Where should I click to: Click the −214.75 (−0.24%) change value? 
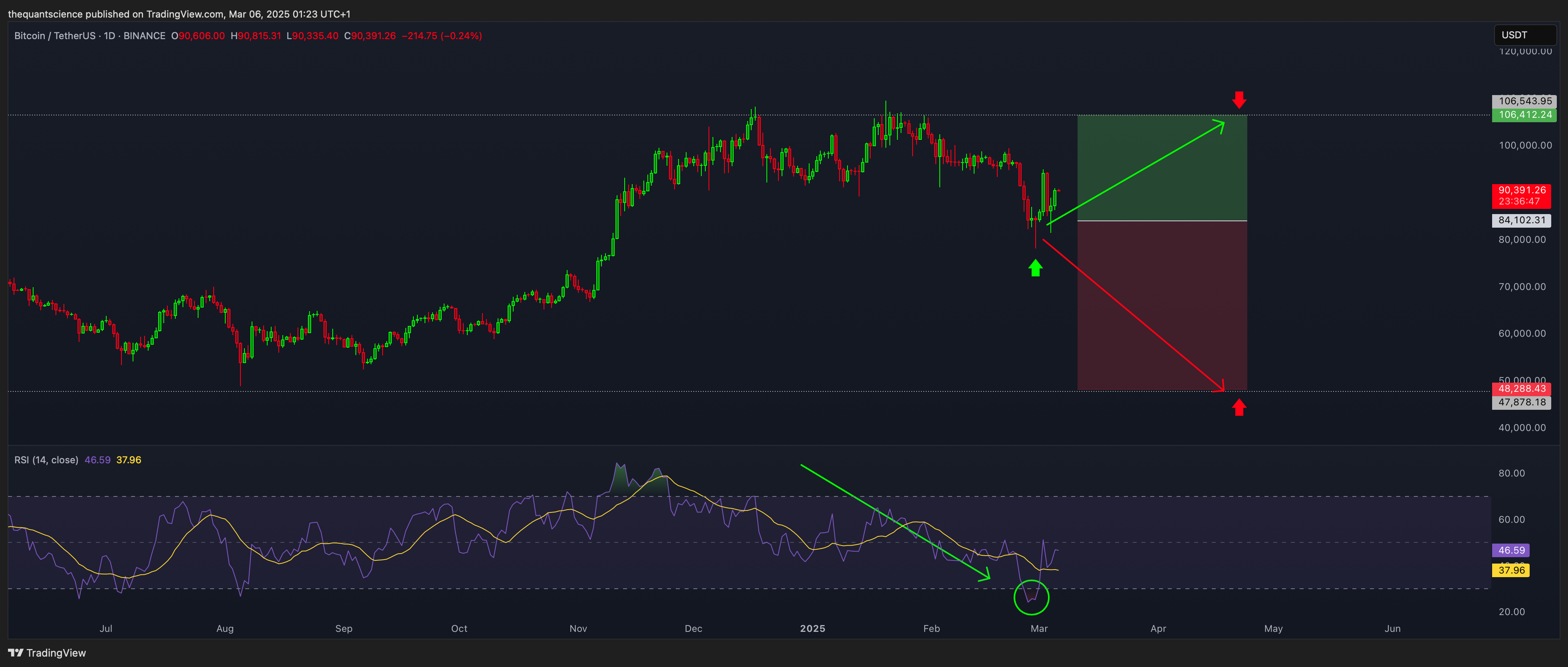442,36
